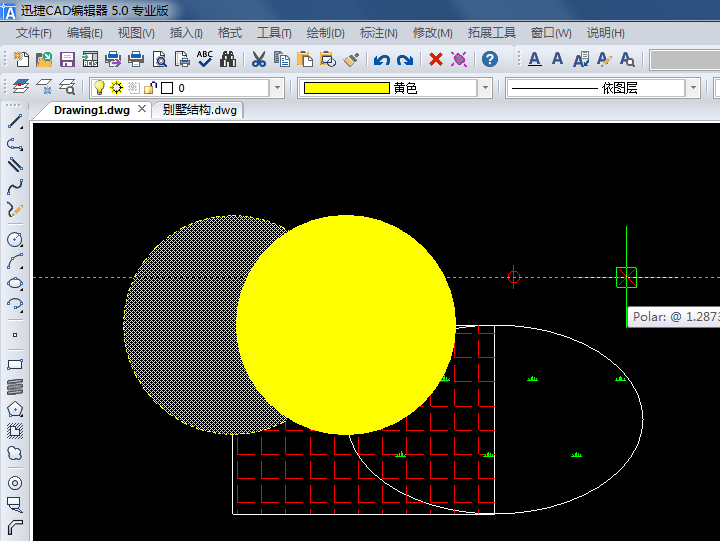Open the 绘制(D) menu
This screenshot has width=720, height=541.
click(x=325, y=33)
